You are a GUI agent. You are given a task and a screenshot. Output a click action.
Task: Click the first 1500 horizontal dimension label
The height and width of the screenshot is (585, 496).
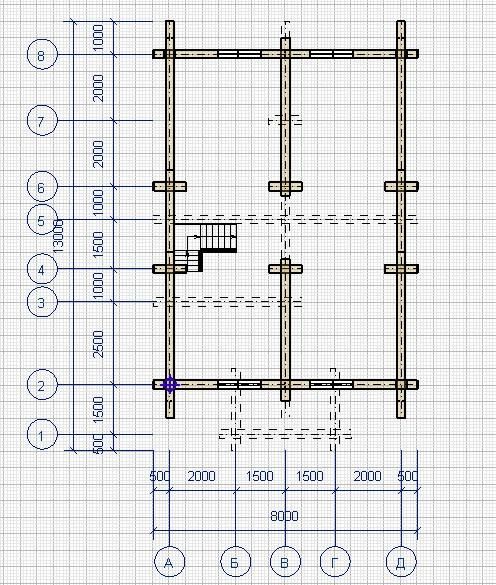pos(260,476)
